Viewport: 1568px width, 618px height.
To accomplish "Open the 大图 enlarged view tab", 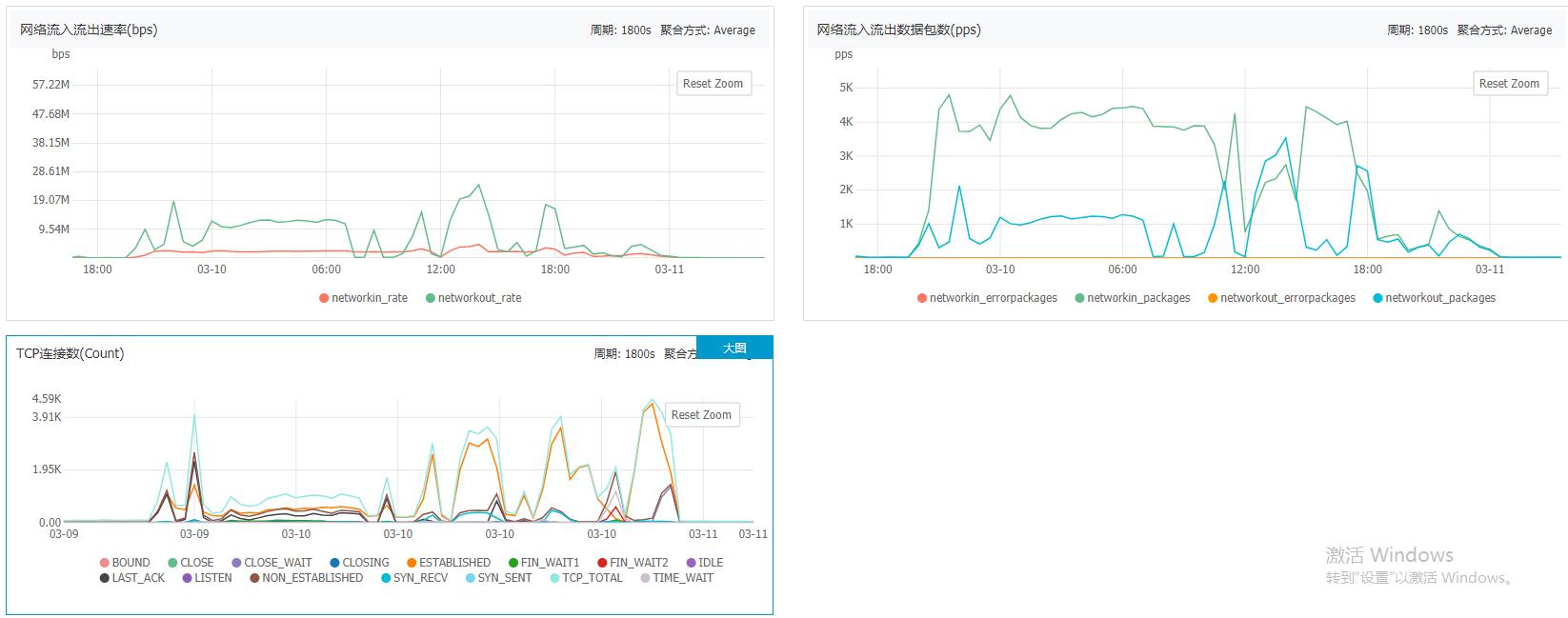I will pos(734,348).
